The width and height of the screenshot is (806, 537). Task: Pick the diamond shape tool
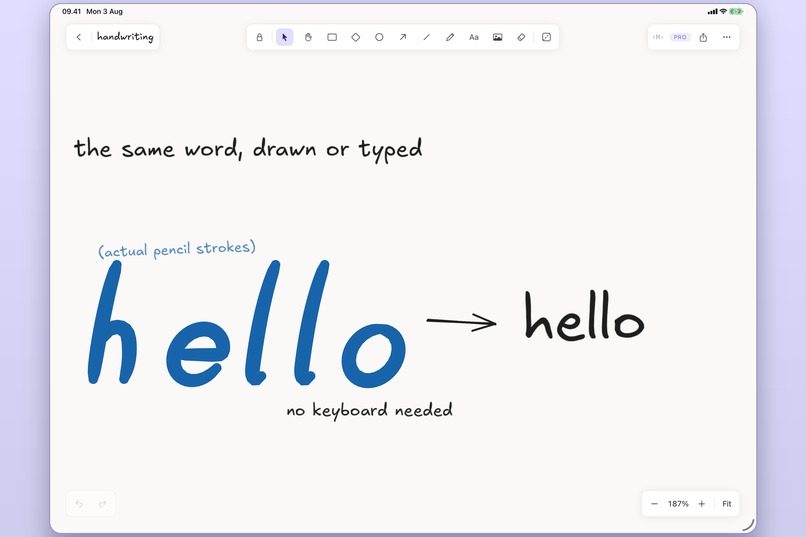(356, 37)
